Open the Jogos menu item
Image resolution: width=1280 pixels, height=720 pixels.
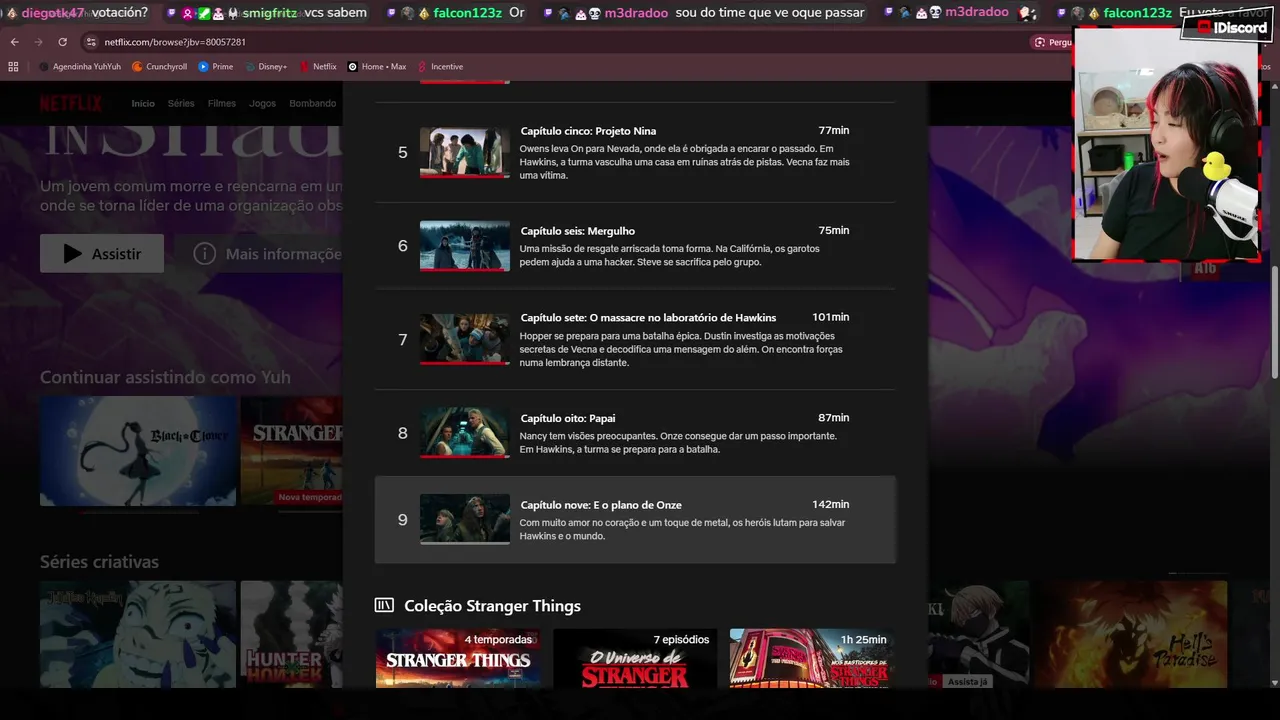click(262, 103)
